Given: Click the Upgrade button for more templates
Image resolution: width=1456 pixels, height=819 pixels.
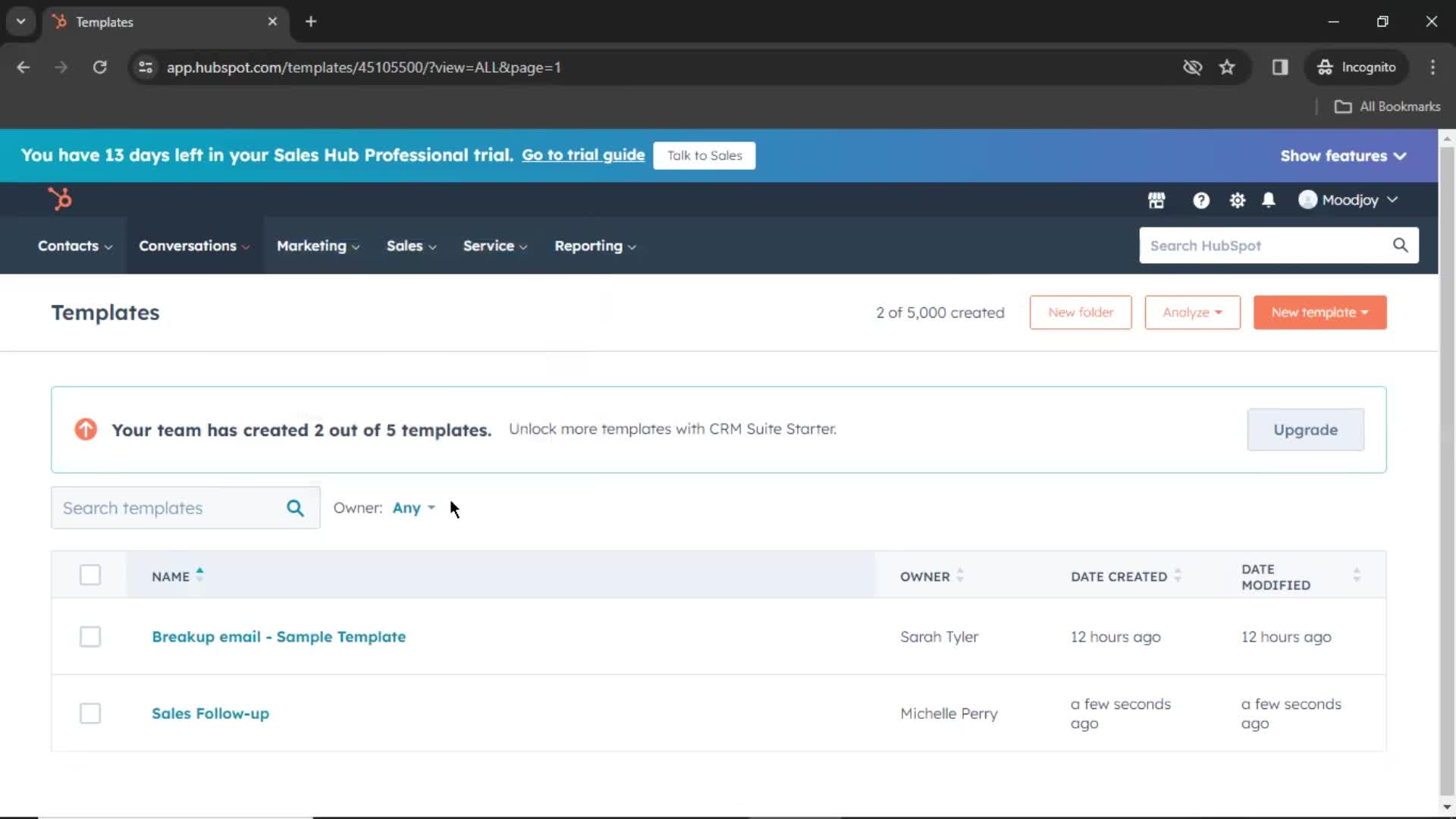Looking at the screenshot, I should tap(1305, 429).
